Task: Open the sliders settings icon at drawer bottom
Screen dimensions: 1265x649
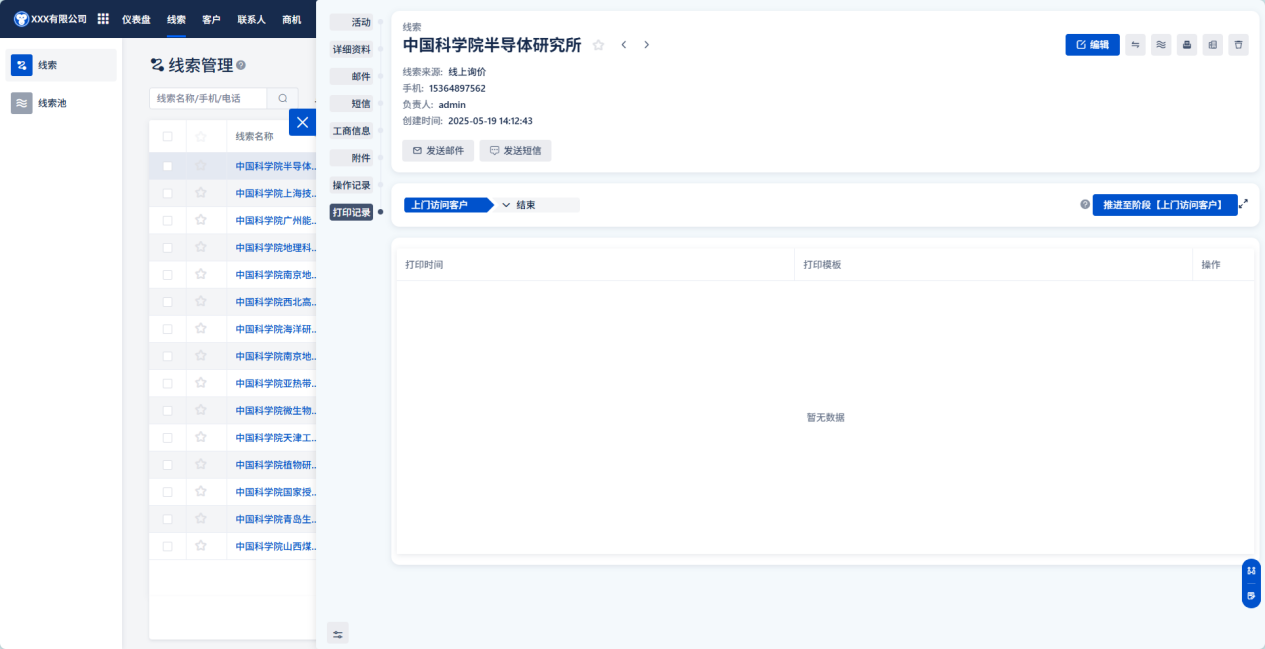Action: coord(338,633)
